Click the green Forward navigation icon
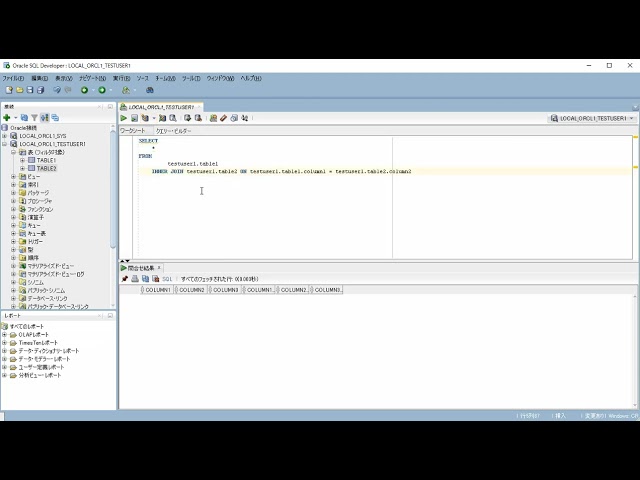This screenshot has width=640, height=480. click(102, 90)
